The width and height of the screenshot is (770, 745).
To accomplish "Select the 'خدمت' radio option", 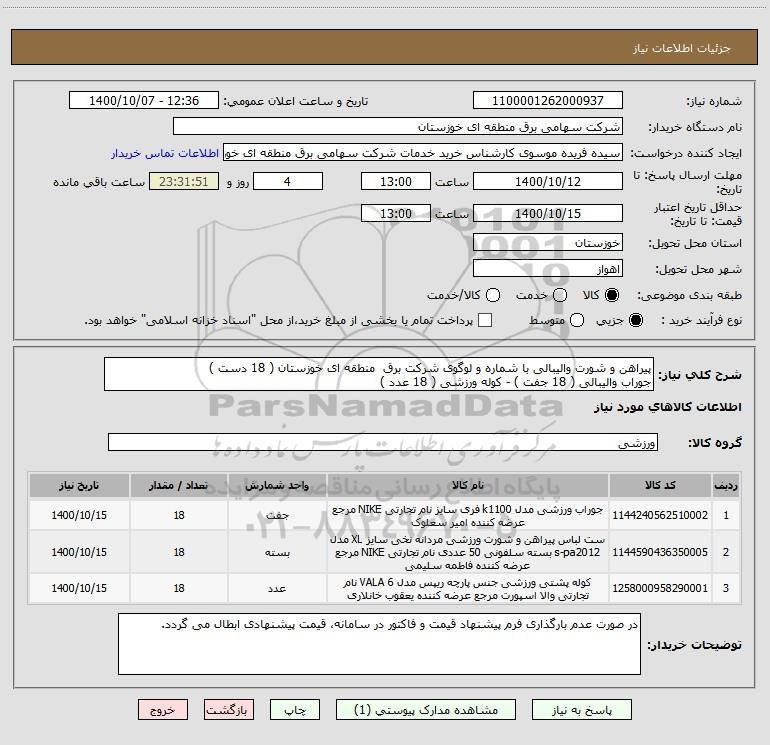I will [x=561, y=295].
